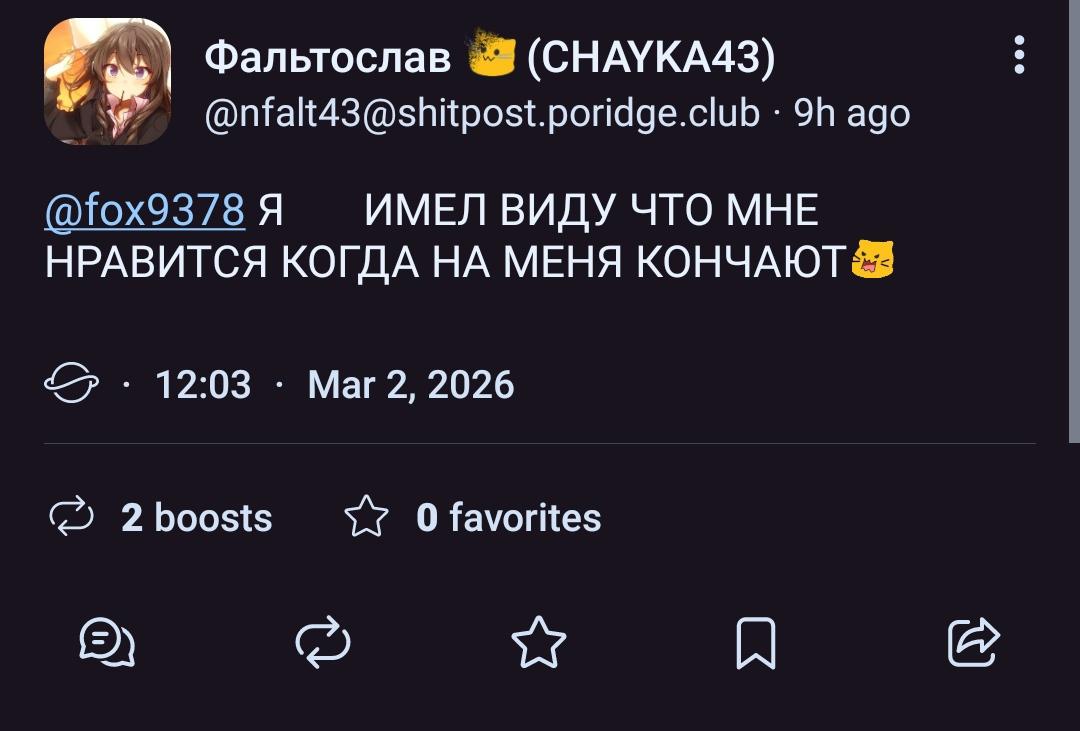Viewport: 1080px width, 731px height.
Task: View the 0 favorites list
Action: (508, 518)
